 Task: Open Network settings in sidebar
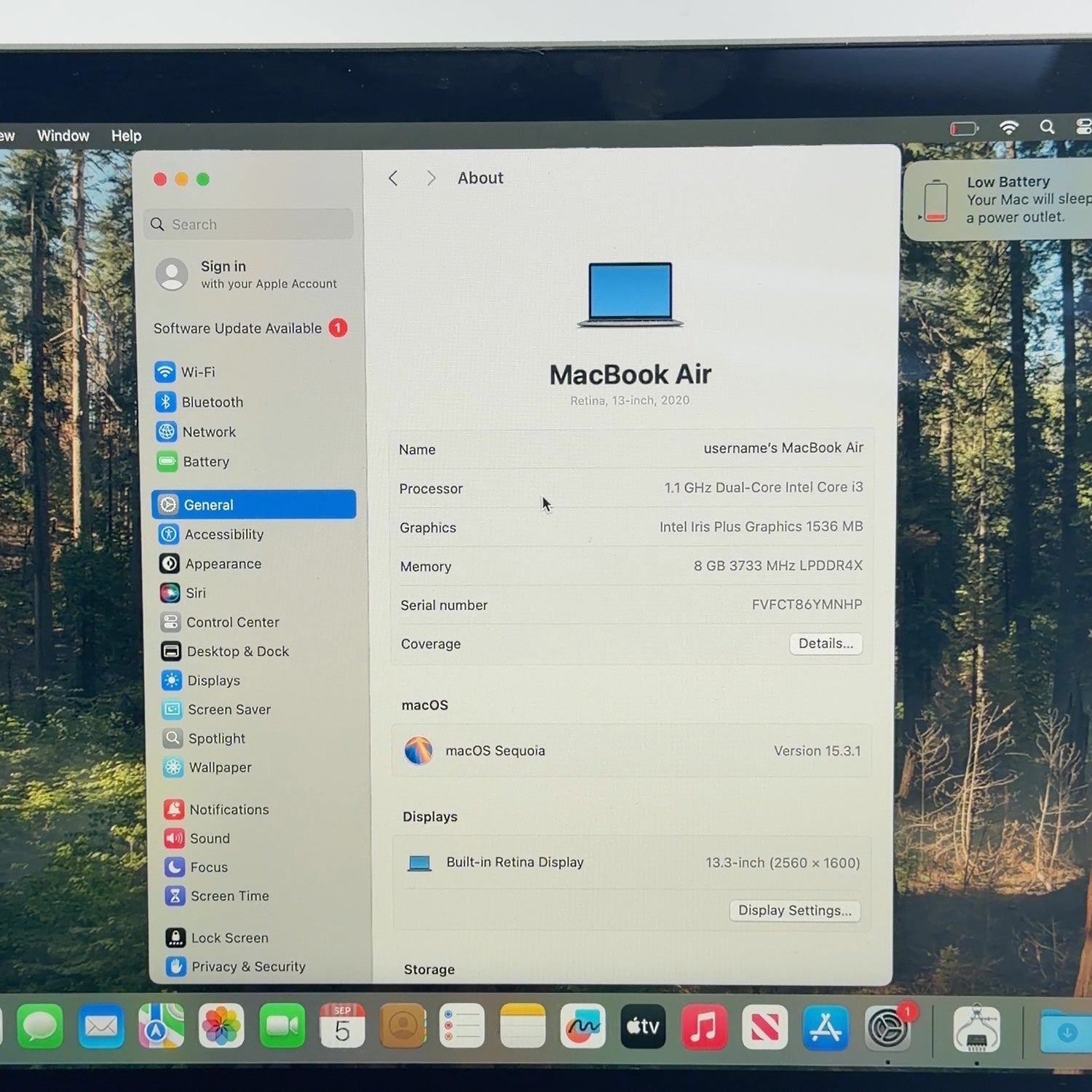(196, 432)
